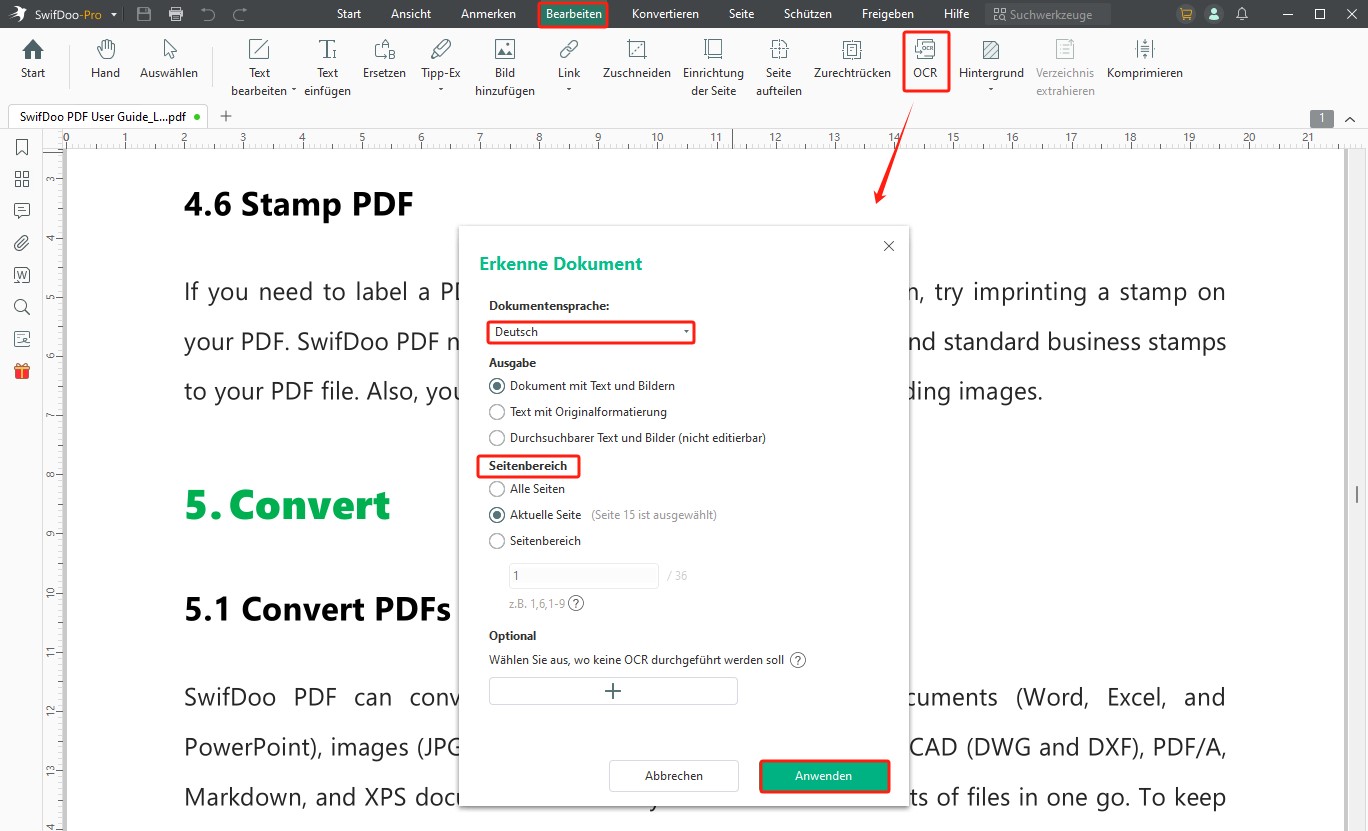The height and width of the screenshot is (831, 1368).
Task: Click the Word sidebar icon
Action: (22, 275)
